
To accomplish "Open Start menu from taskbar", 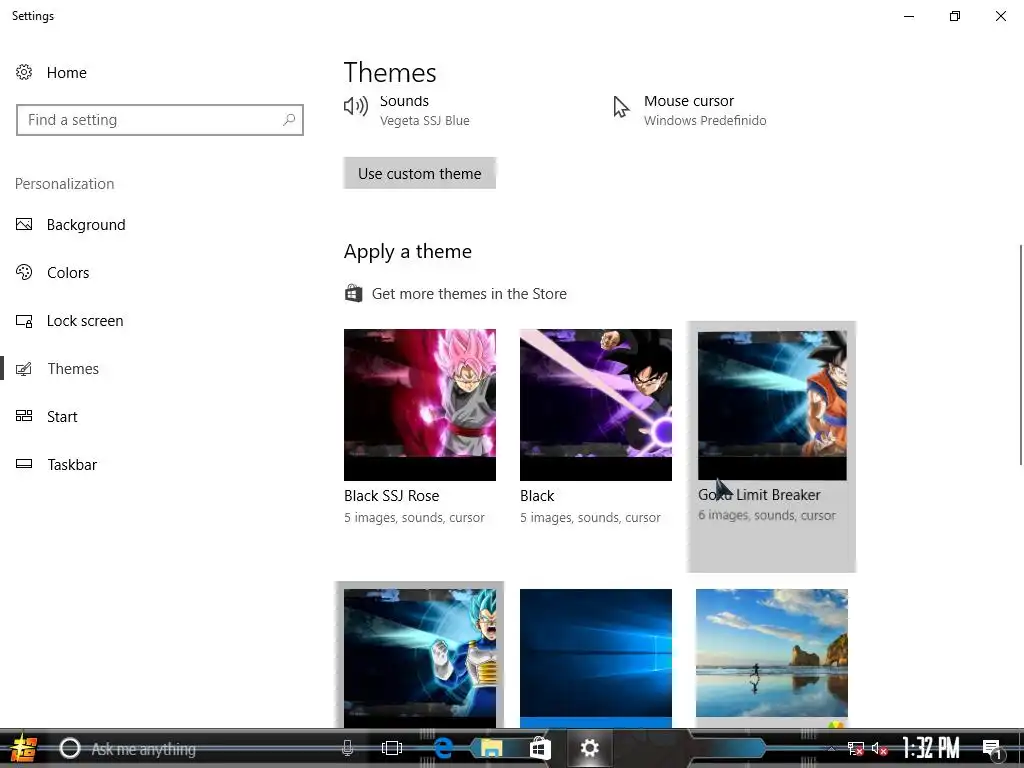I will [24, 748].
